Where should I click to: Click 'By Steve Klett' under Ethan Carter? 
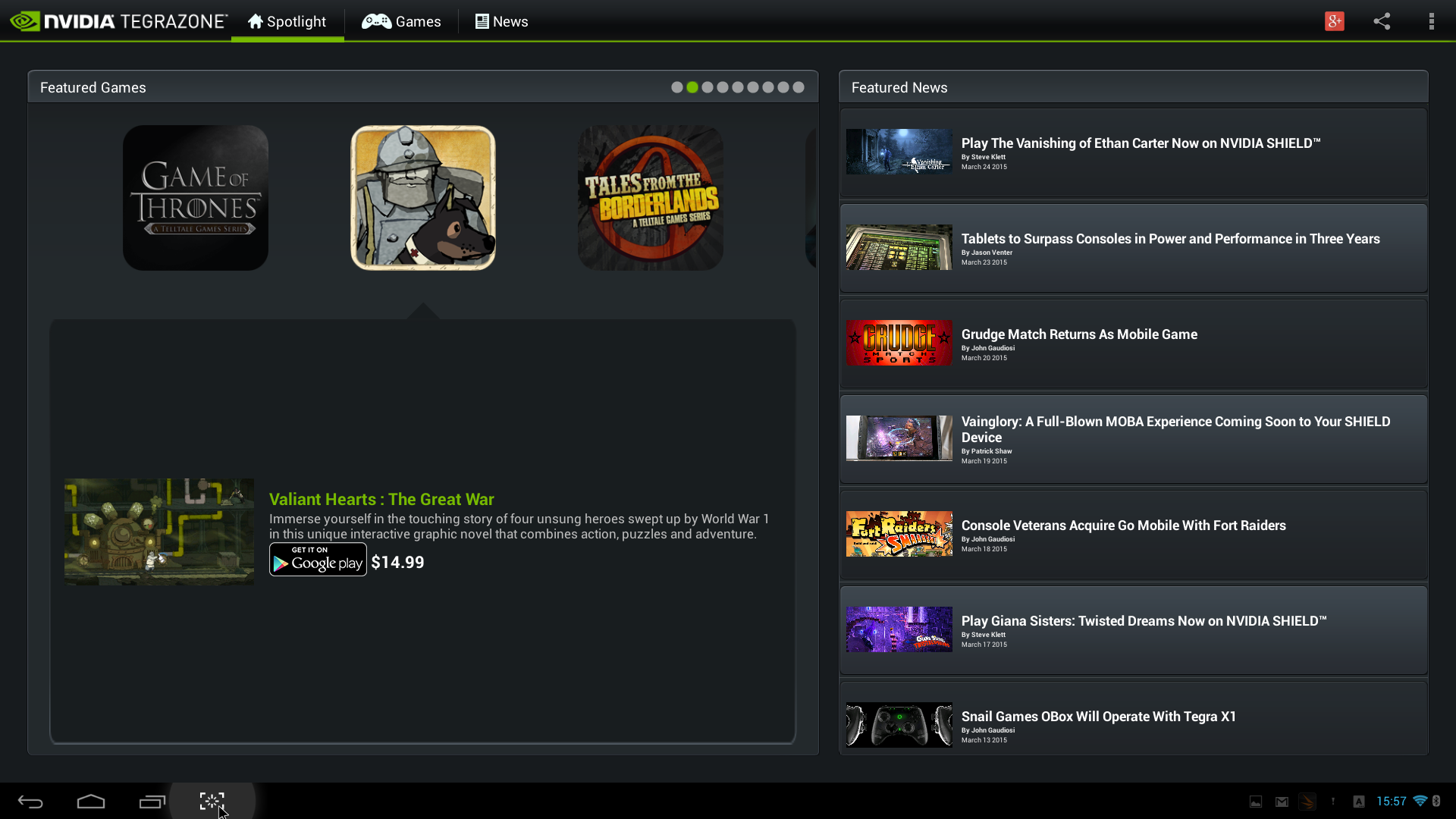point(984,157)
